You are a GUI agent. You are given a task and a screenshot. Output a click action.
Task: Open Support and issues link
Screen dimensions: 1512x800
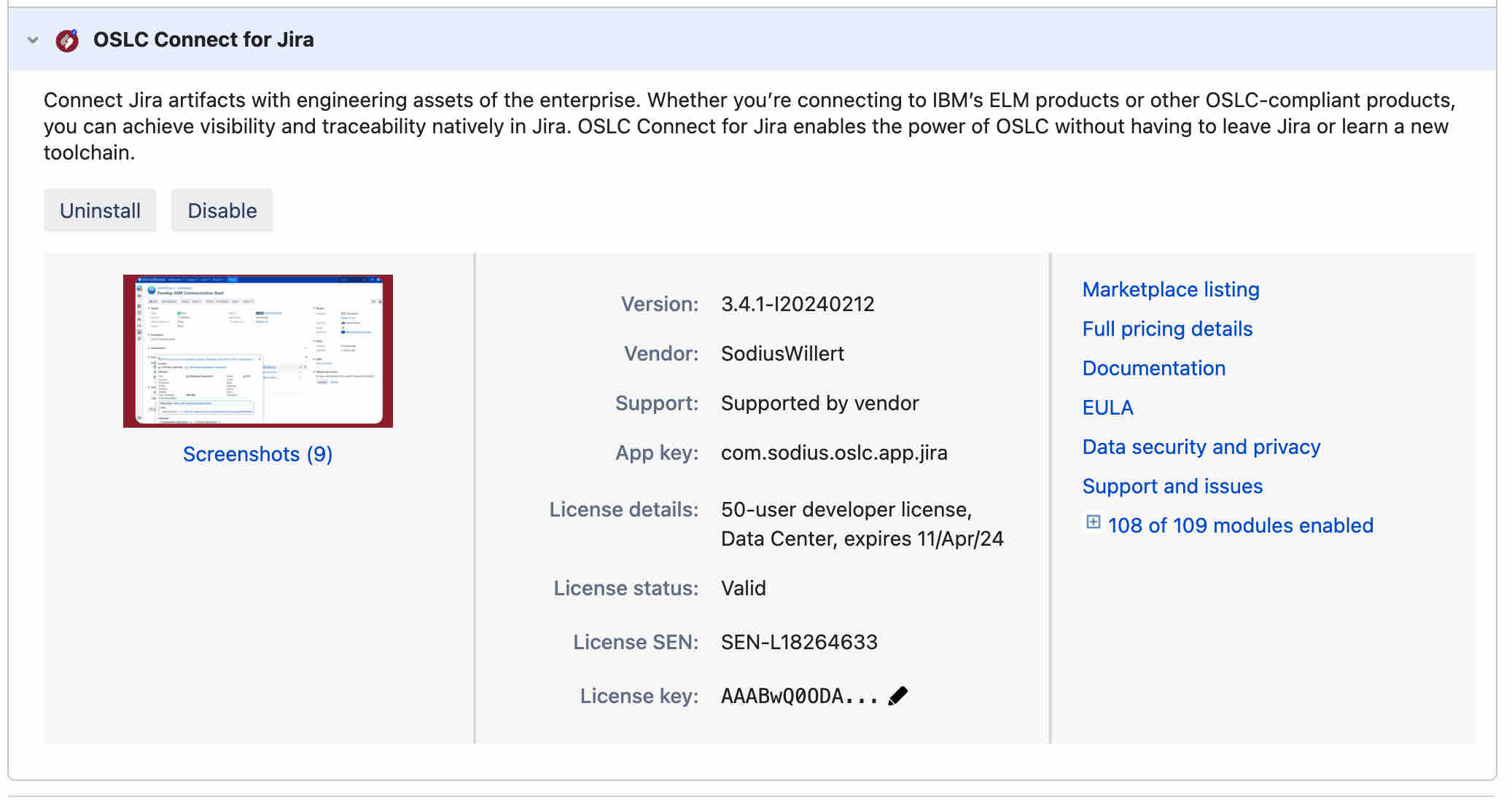pyautogui.click(x=1172, y=486)
